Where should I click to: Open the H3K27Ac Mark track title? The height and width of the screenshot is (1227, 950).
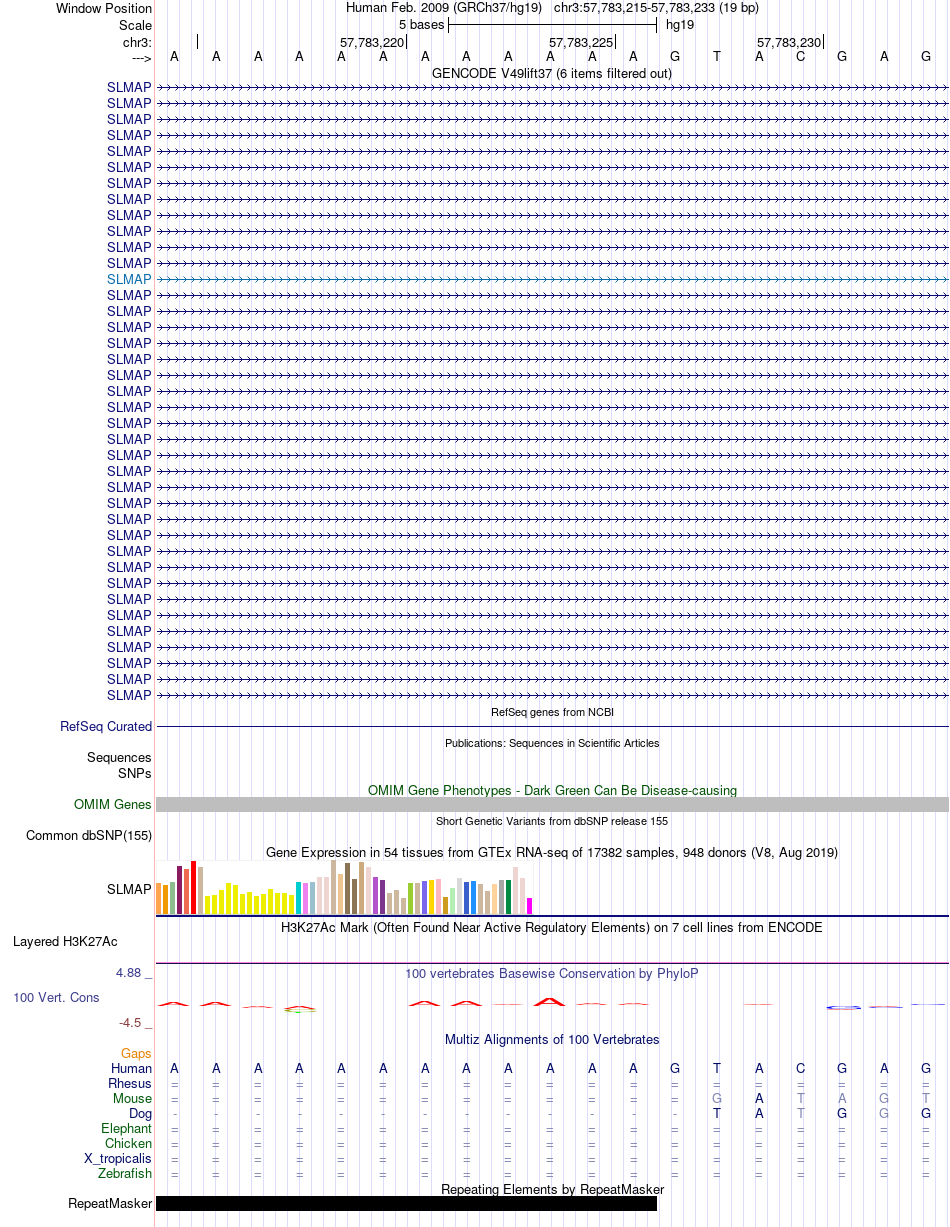(x=552, y=927)
